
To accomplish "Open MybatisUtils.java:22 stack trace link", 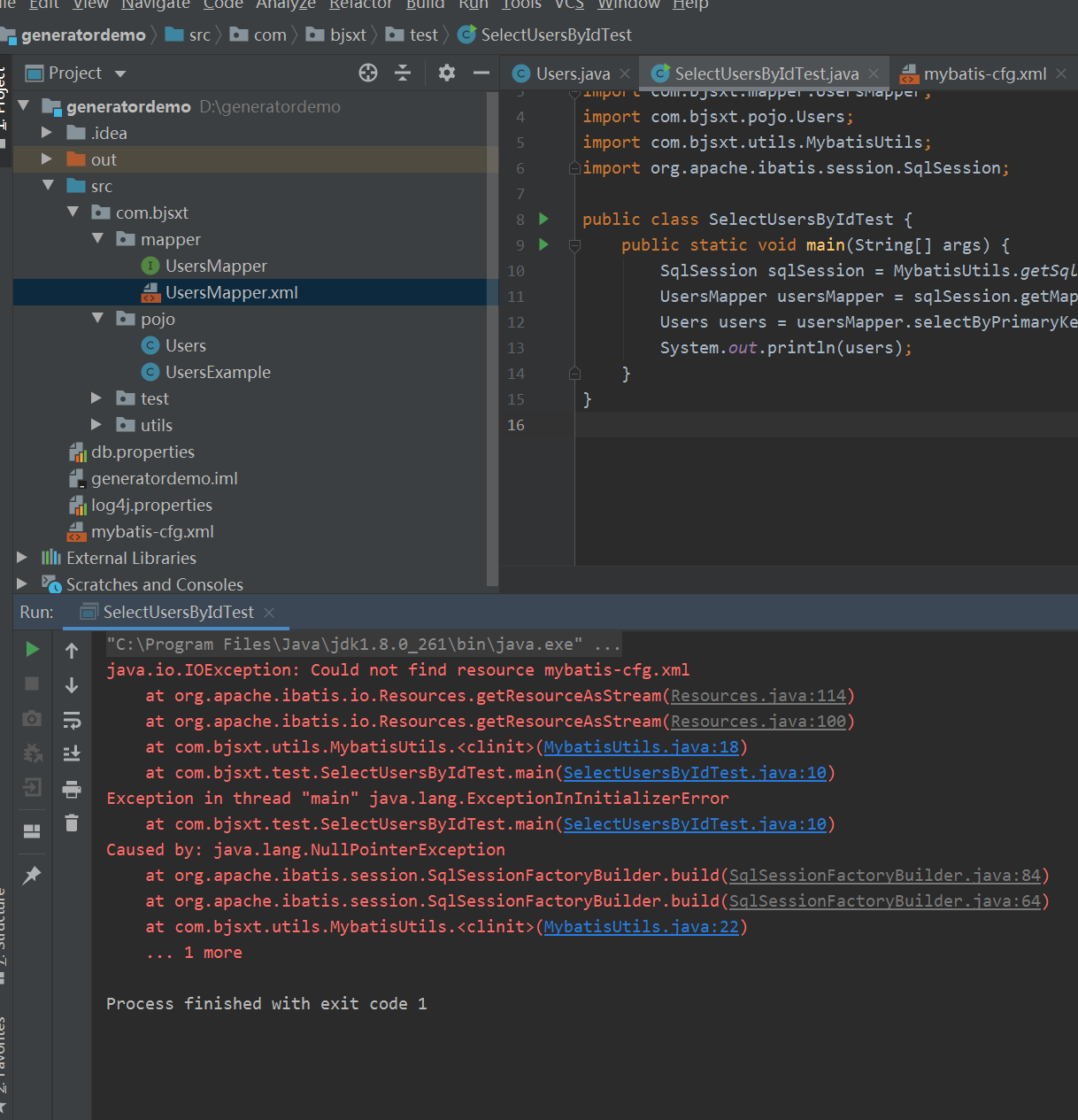I will click(641, 927).
